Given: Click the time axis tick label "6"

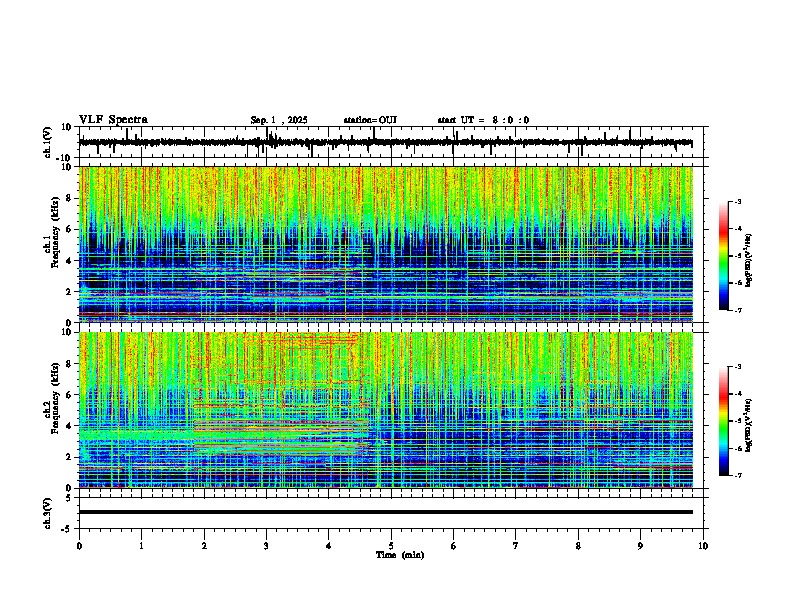Looking at the screenshot, I should [454, 546].
